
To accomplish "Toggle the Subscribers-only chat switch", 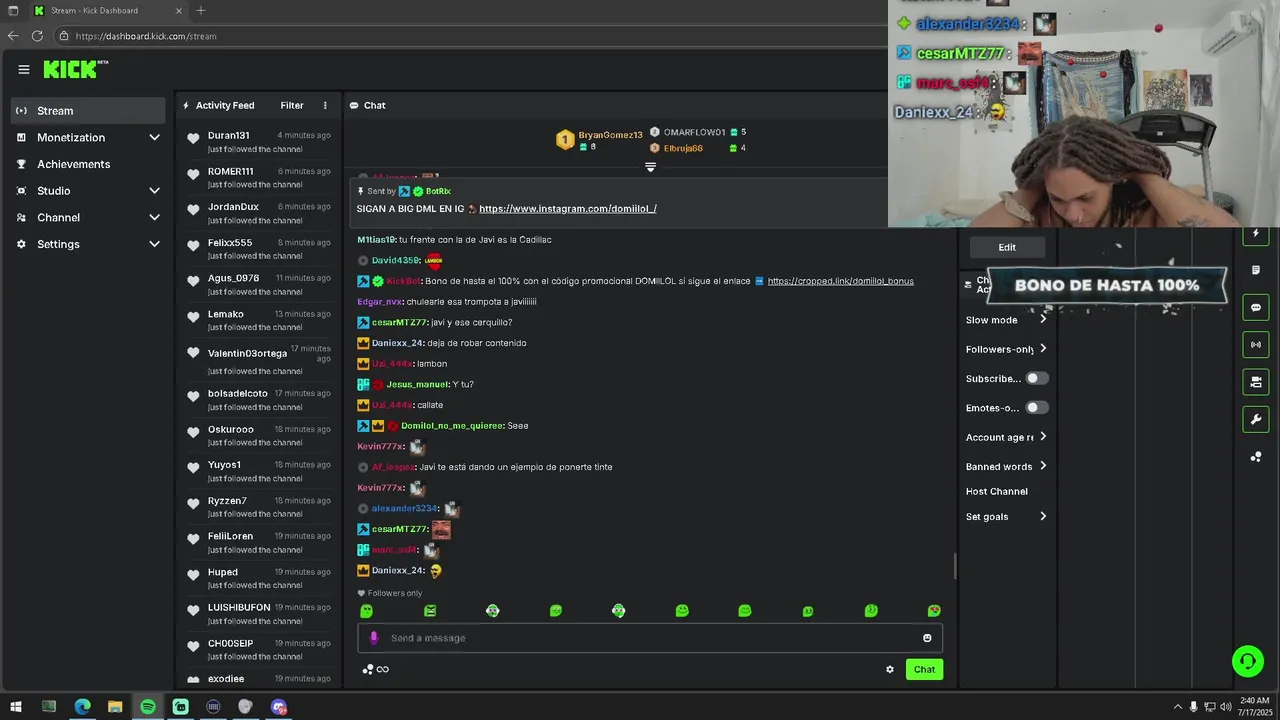I will 1037,379.
